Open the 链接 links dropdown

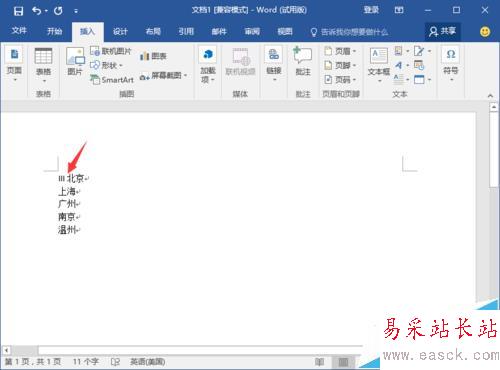coord(274,64)
